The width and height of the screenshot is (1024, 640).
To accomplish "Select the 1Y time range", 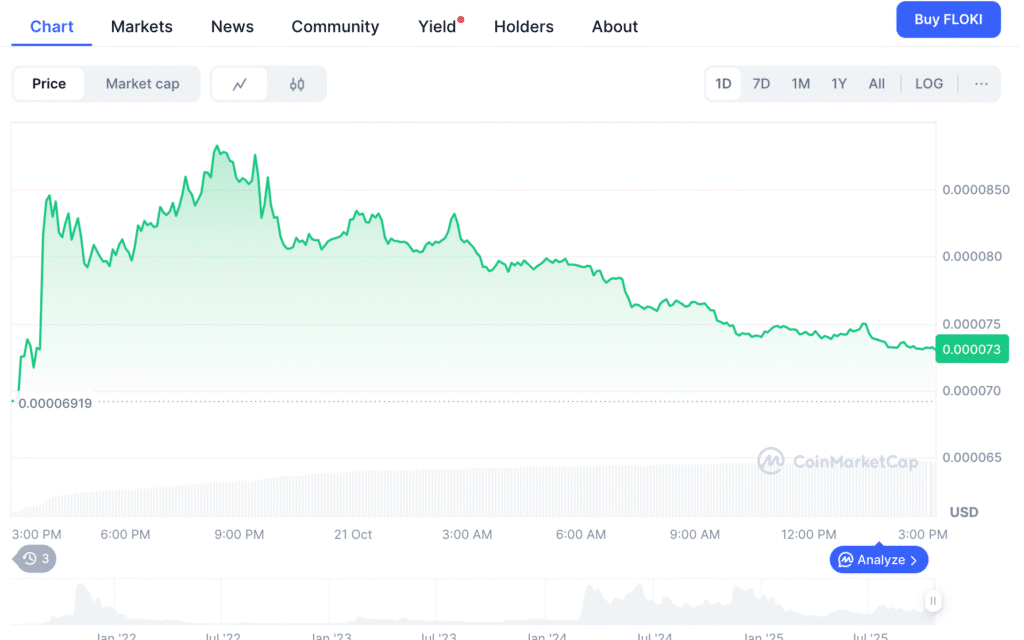I will click(839, 84).
